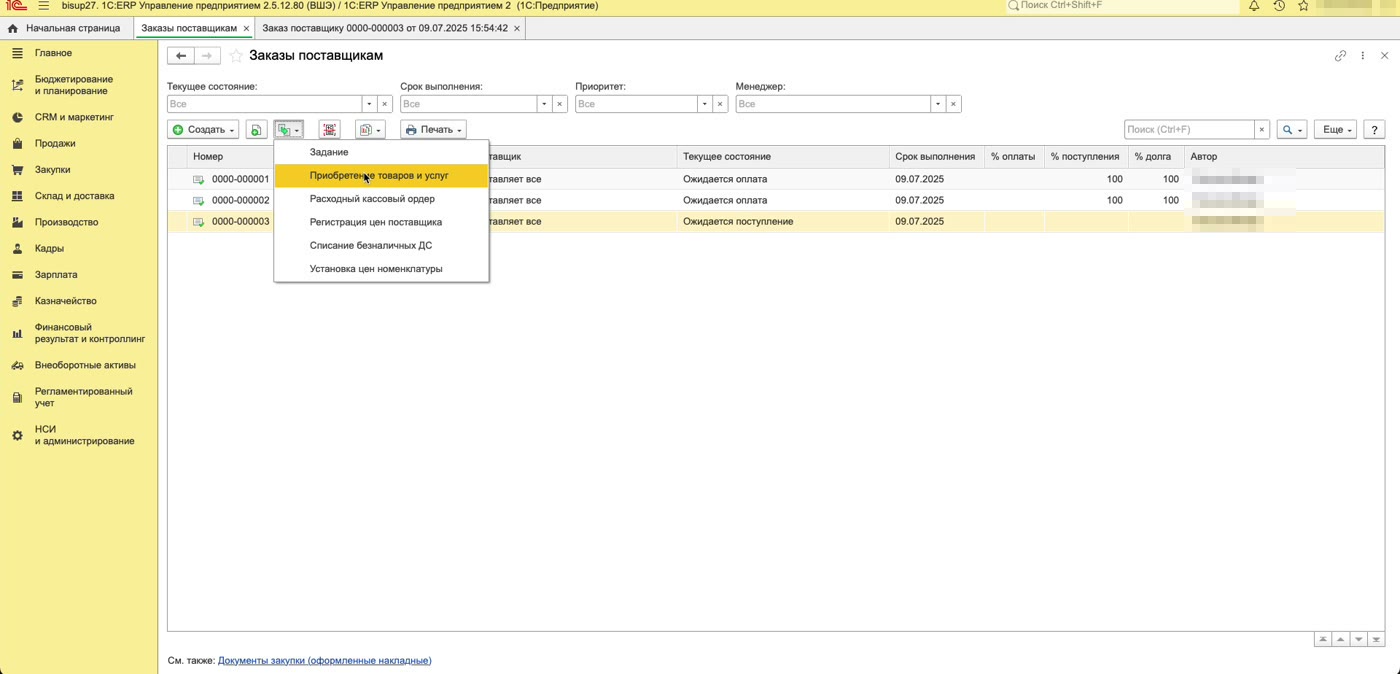The width and height of the screenshot is (1400, 674).
Task: Choose Списание безналичных ДС menu item
Action: [x=381, y=245]
